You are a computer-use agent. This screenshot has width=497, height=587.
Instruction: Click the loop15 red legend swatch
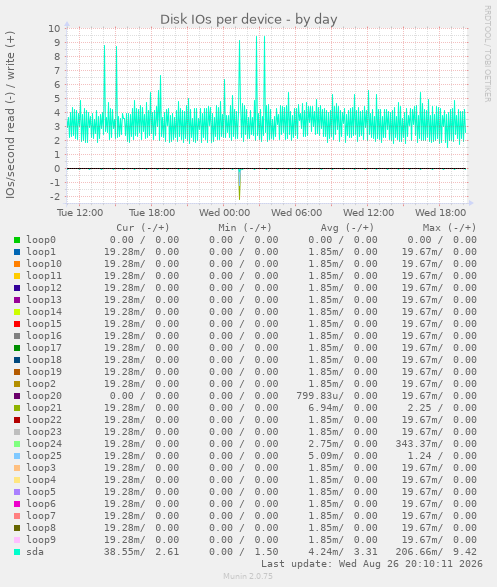(17, 324)
